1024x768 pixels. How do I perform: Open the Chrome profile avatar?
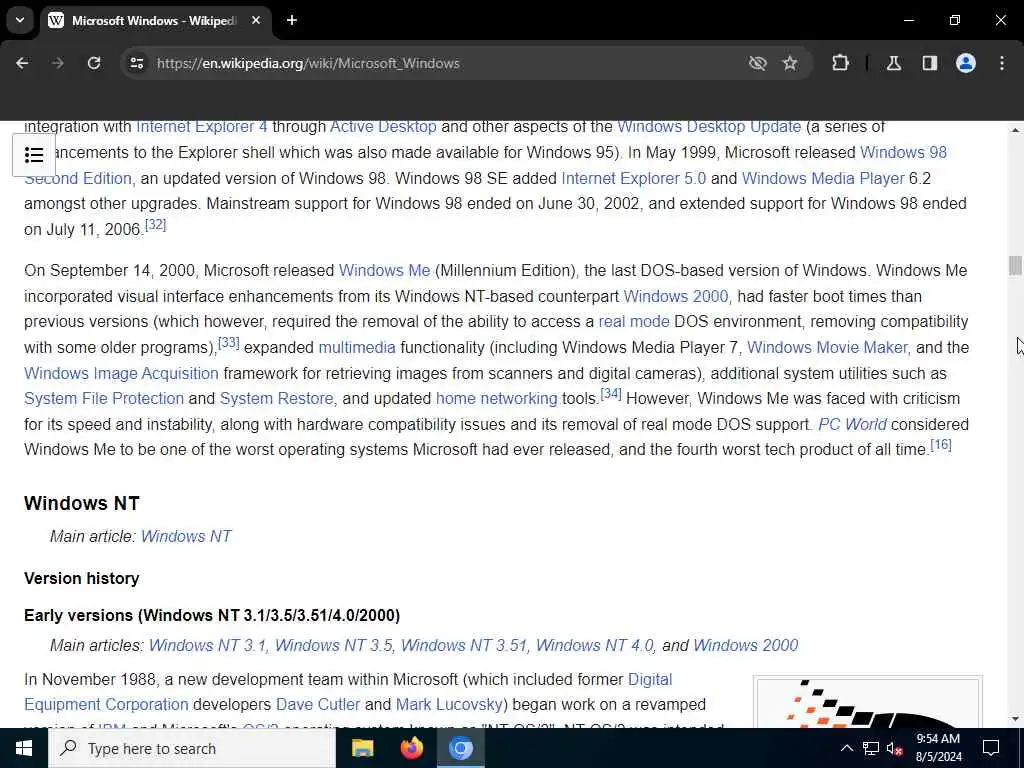966,63
